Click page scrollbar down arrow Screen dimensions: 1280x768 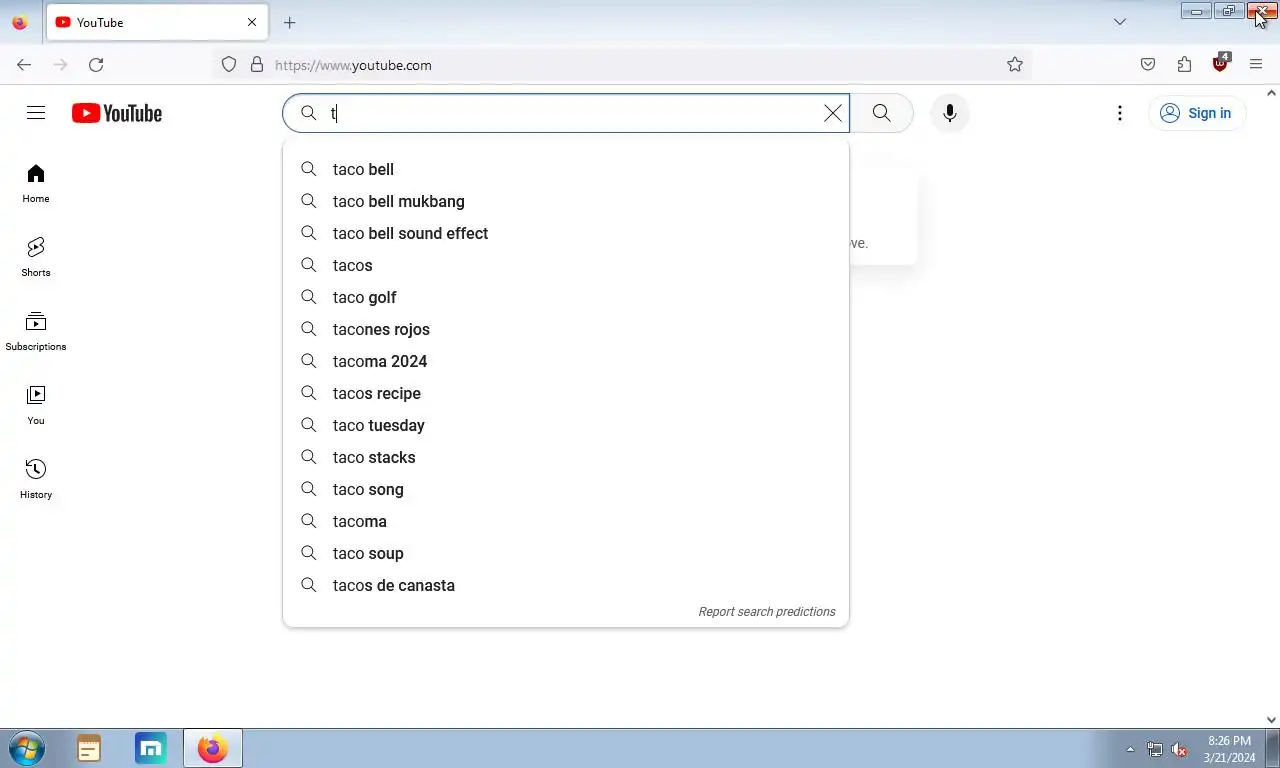(x=1271, y=719)
